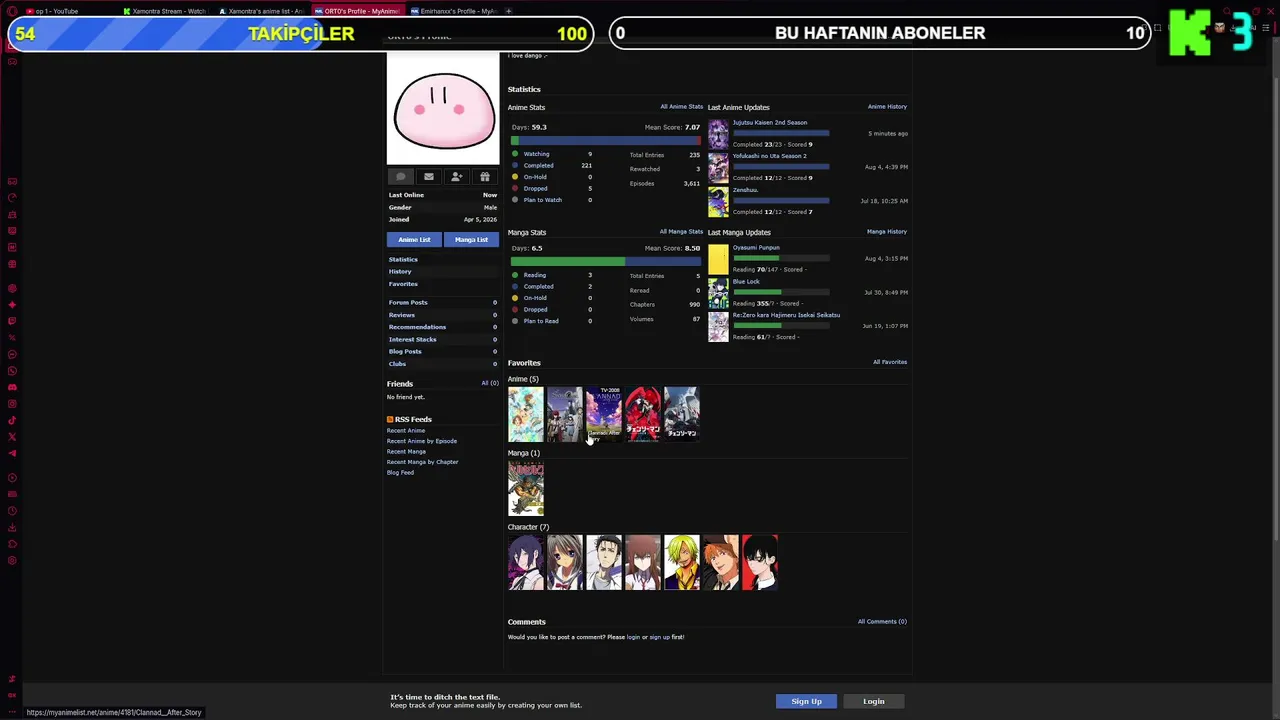
Task: Click the Login button in bottom banner
Action: click(x=874, y=701)
